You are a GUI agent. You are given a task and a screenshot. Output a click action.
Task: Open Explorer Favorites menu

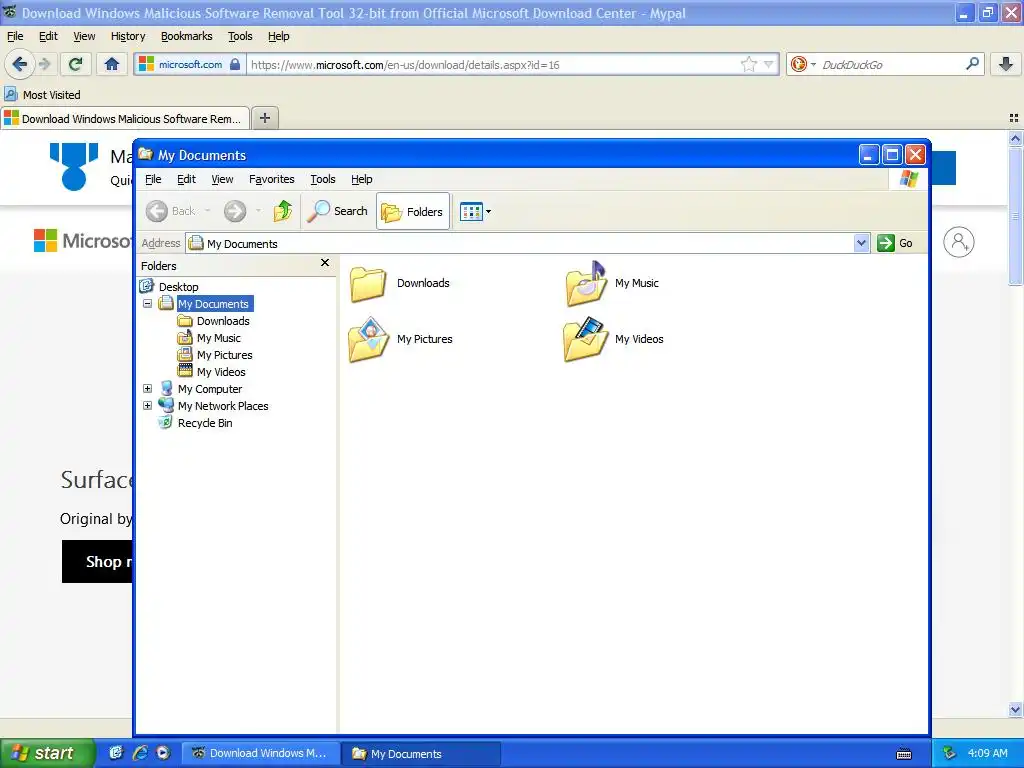pos(272,179)
